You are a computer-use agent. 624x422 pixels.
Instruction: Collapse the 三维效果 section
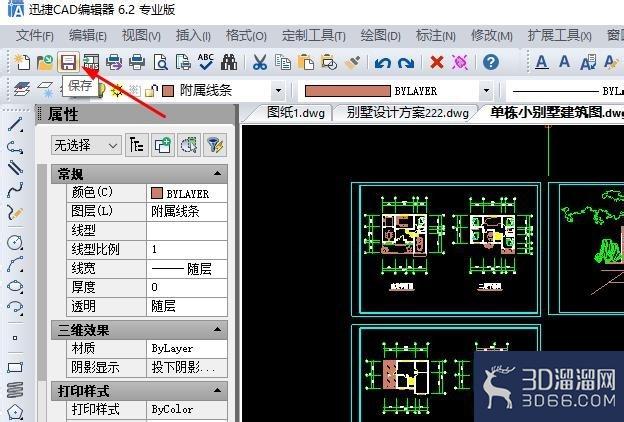click(217, 329)
